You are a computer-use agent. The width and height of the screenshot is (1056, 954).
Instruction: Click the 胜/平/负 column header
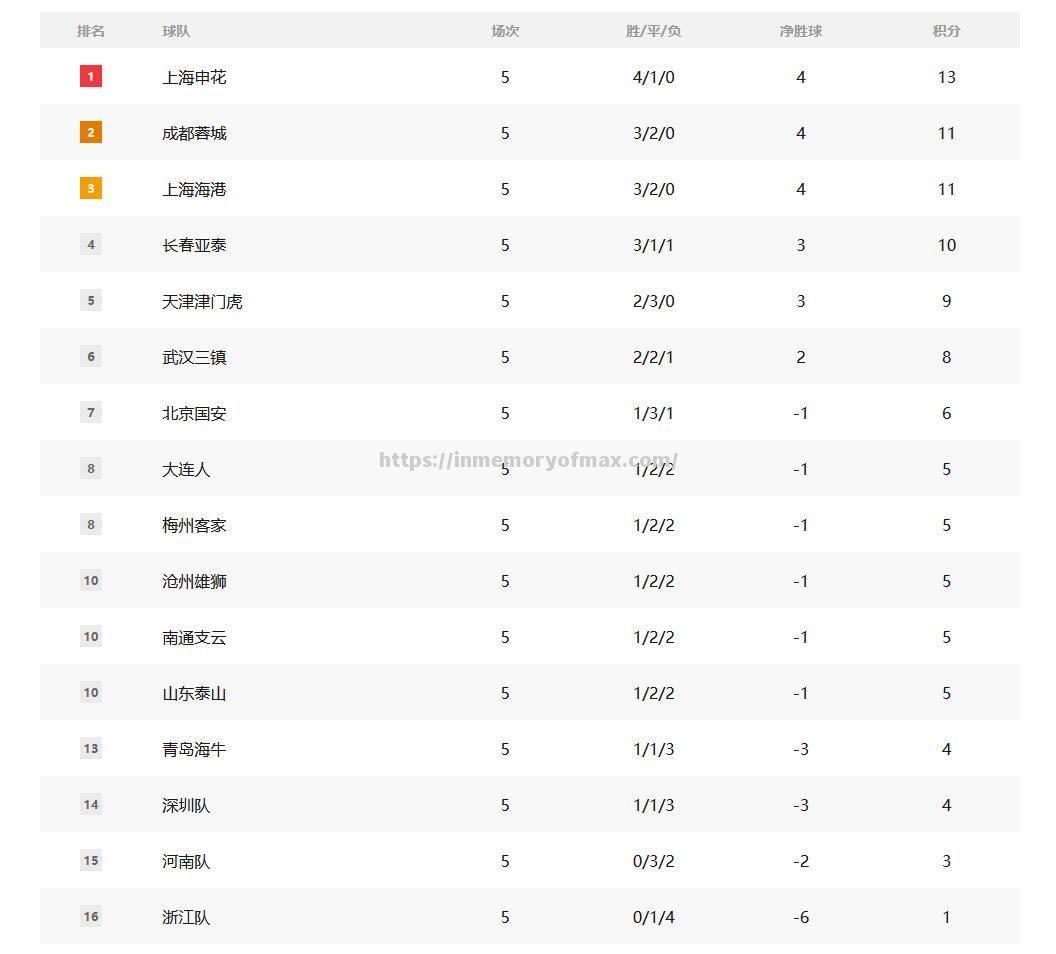653,31
